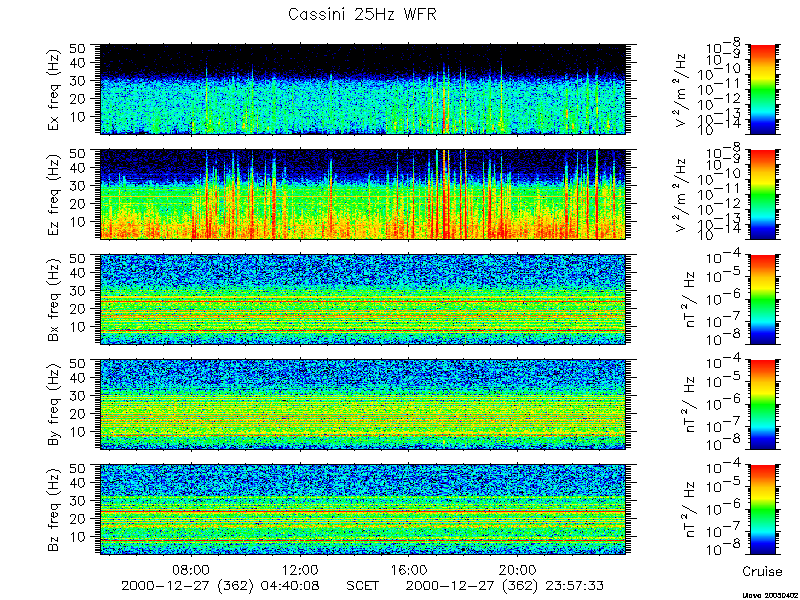Select the Ez spectrogram panel
This screenshot has height=600, width=800.
pyautogui.click(x=363, y=194)
